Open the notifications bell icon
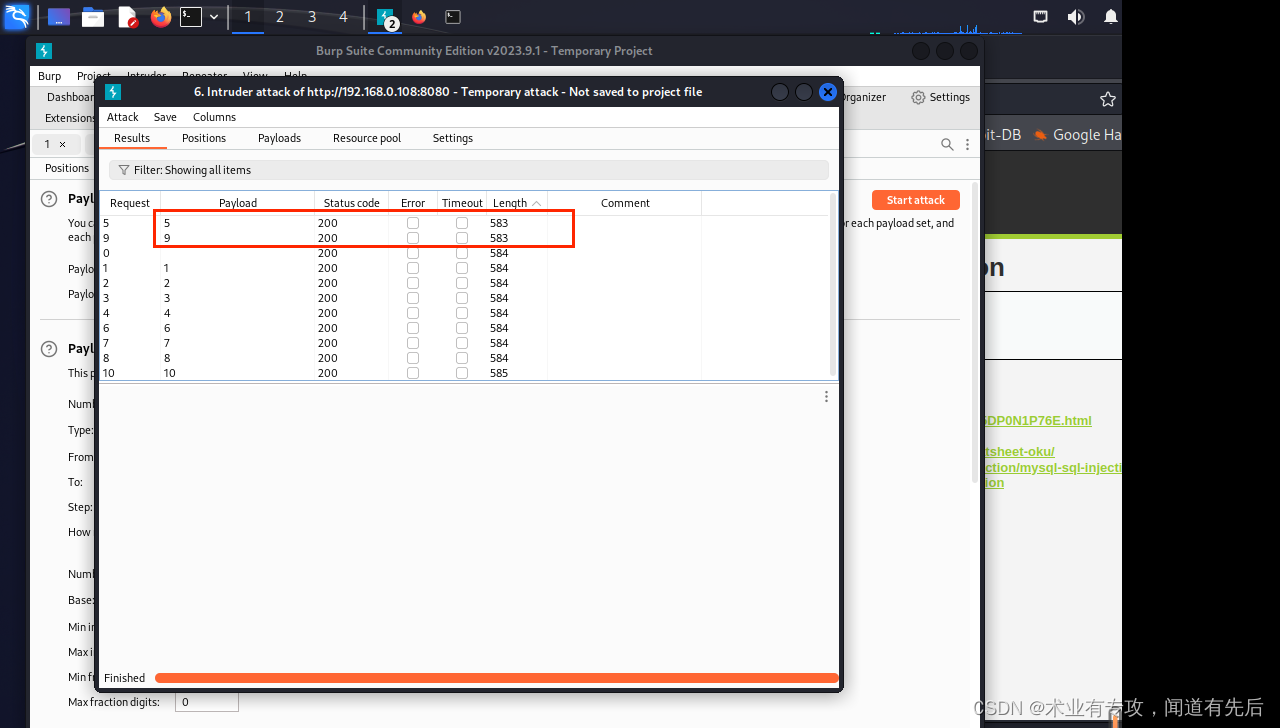This screenshot has width=1280, height=728. [x=1110, y=17]
